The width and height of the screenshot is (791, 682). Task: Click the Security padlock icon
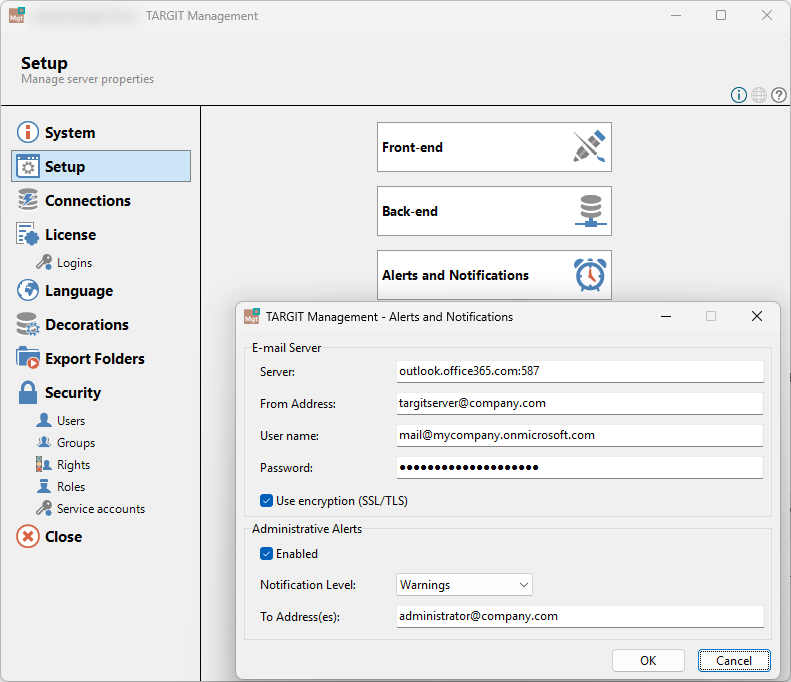click(x=28, y=392)
